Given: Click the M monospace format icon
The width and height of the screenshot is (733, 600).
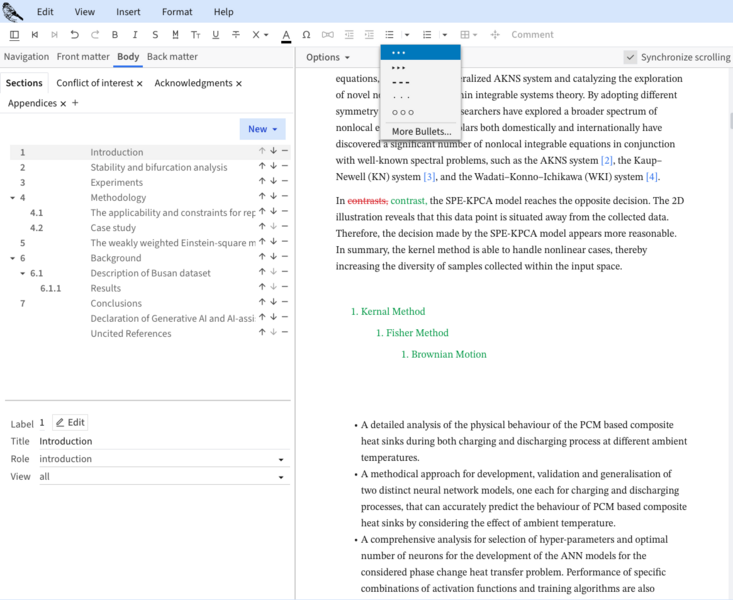Looking at the screenshot, I should (x=175, y=35).
